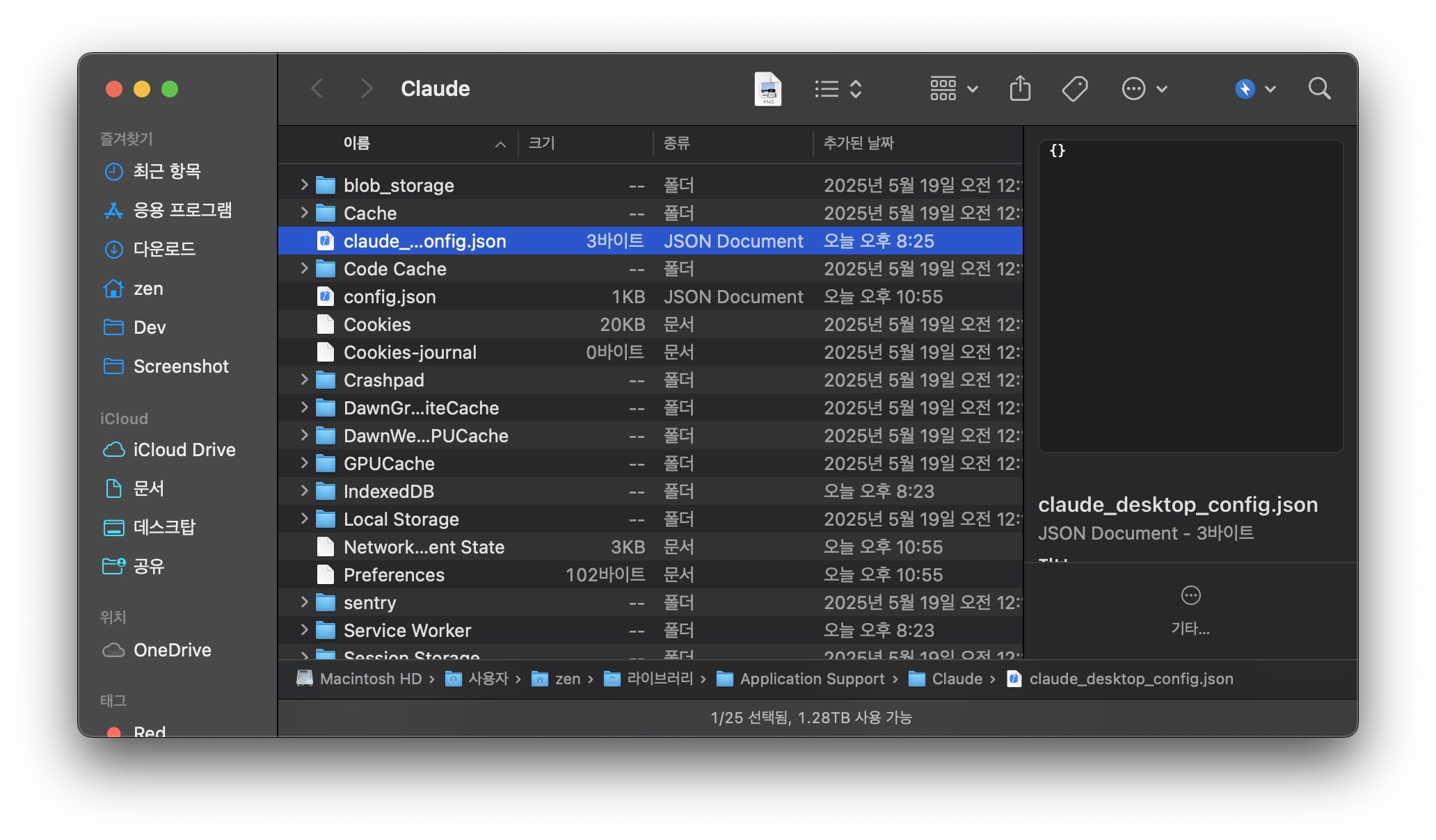Select the Cookies-journal file
Image resolution: width=1436 pixels, height=840 pixels.
(651, 352)
